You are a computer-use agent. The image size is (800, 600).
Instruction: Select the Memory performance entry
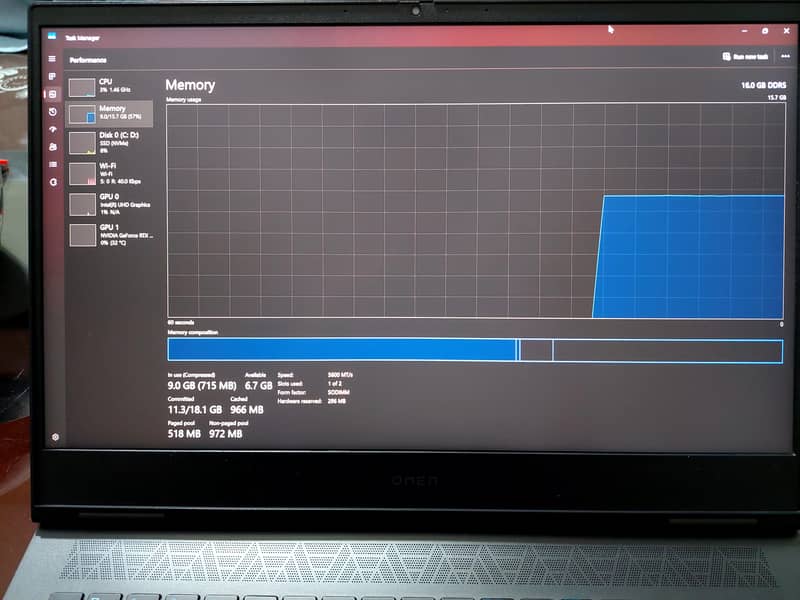tap(109, 113)
